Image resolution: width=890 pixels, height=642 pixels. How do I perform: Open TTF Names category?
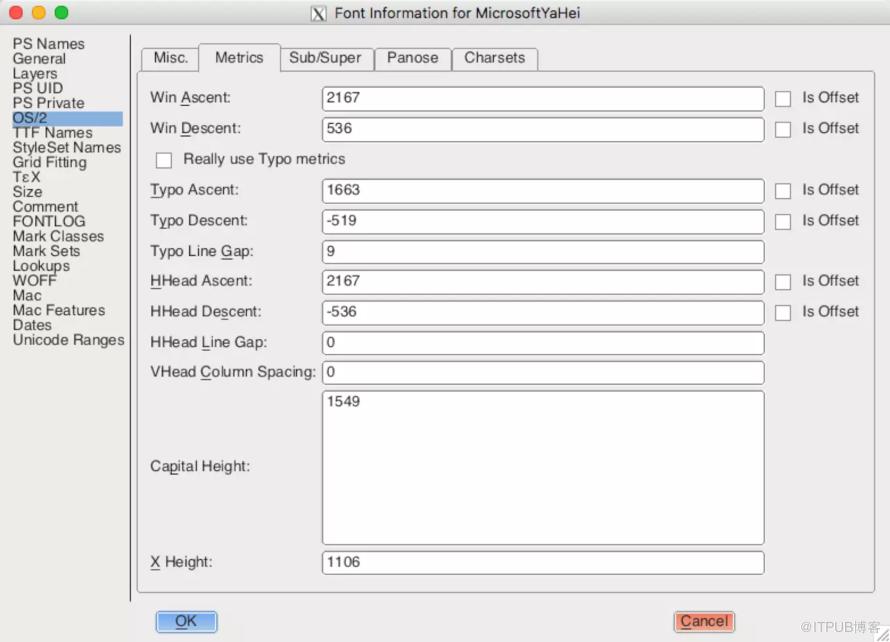(53, 133)
